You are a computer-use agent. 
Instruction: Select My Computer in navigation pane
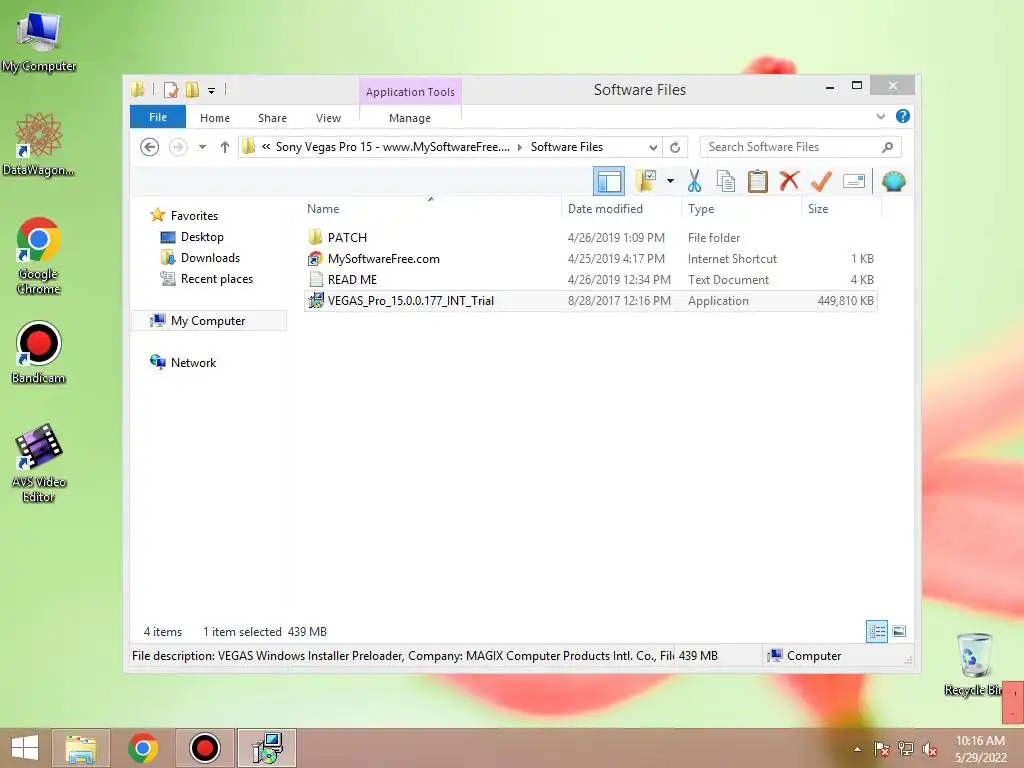pos(208,321)
